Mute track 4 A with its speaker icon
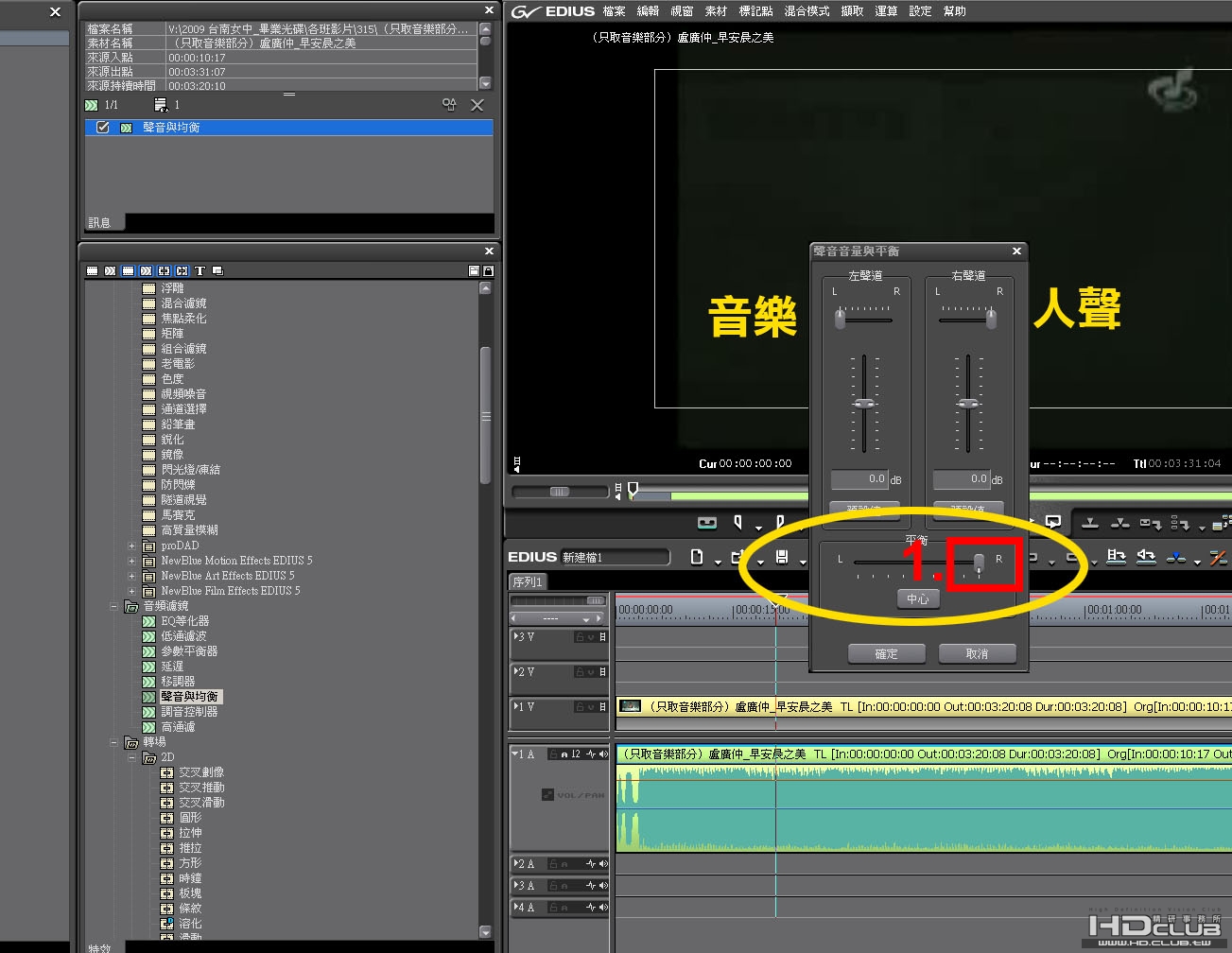Viewport: 1232px width, 953px height. coord(603,908)
